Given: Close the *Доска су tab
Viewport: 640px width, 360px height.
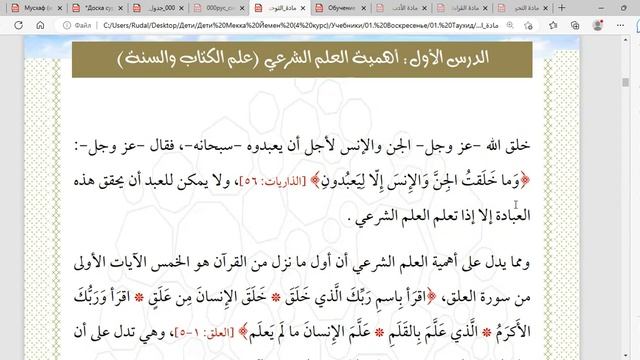Looking at the screenshot, I should pos(120,8).
